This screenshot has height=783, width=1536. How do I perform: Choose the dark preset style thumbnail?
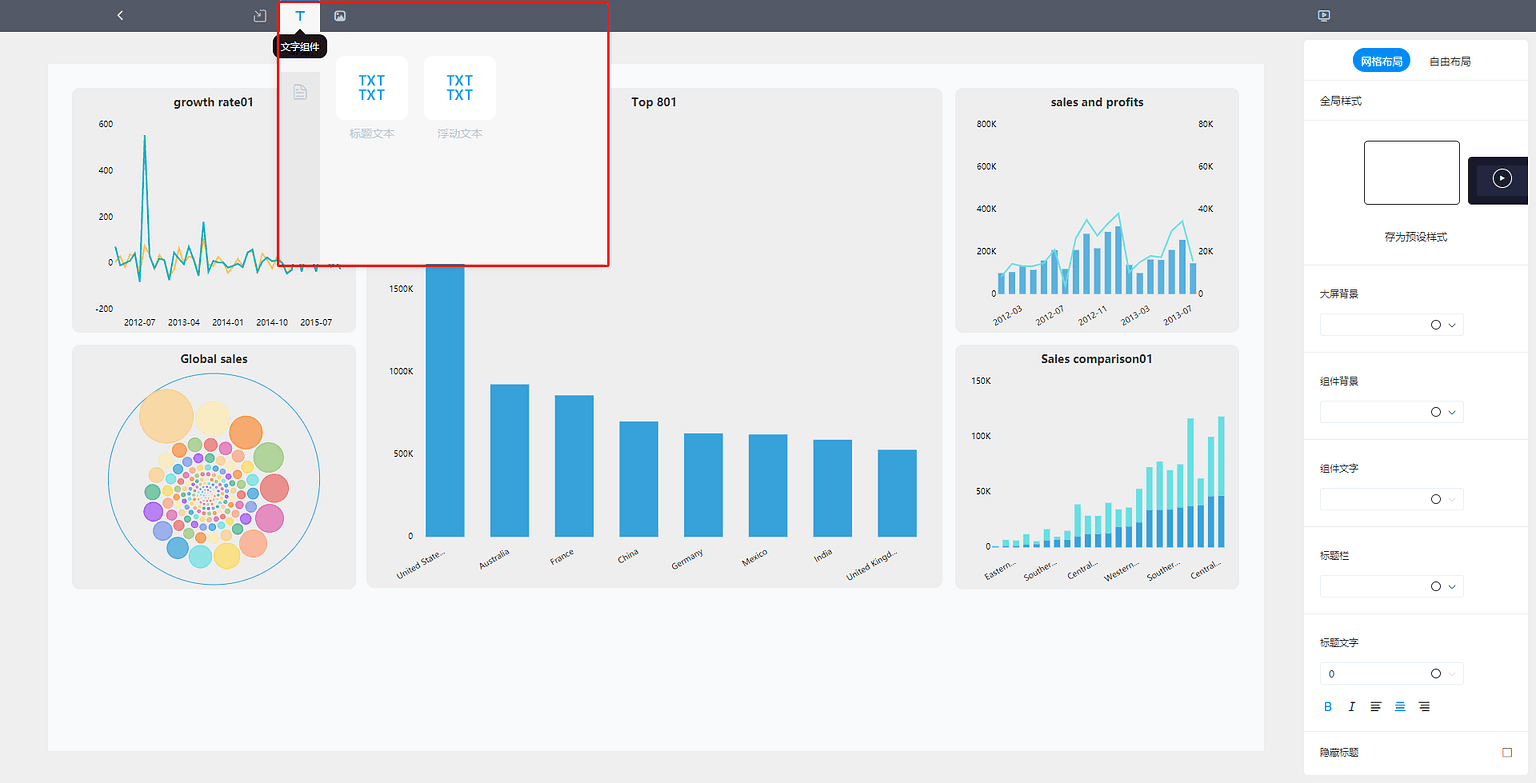(1498, 180)
